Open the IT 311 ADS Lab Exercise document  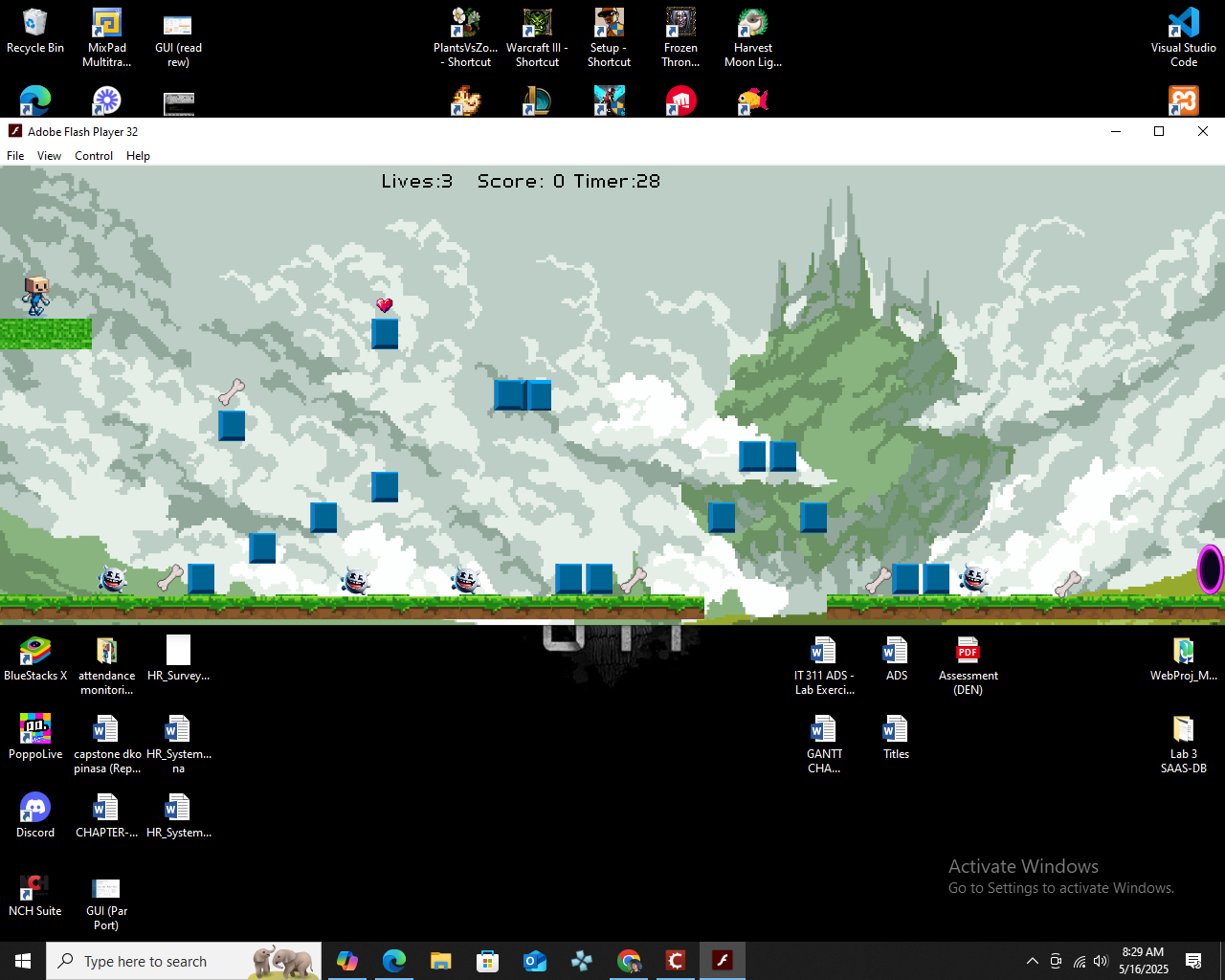click(x=824, y=666)
